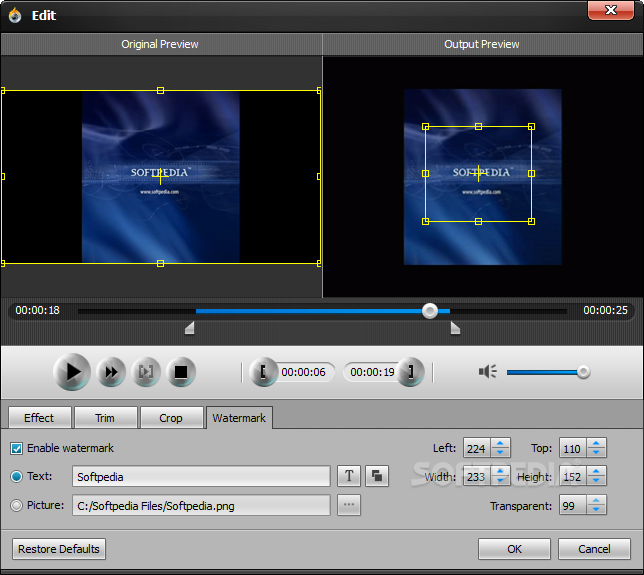Decrease the Height value with down arrow
This screenshot has height=575, width=644.
coord(596,481)
